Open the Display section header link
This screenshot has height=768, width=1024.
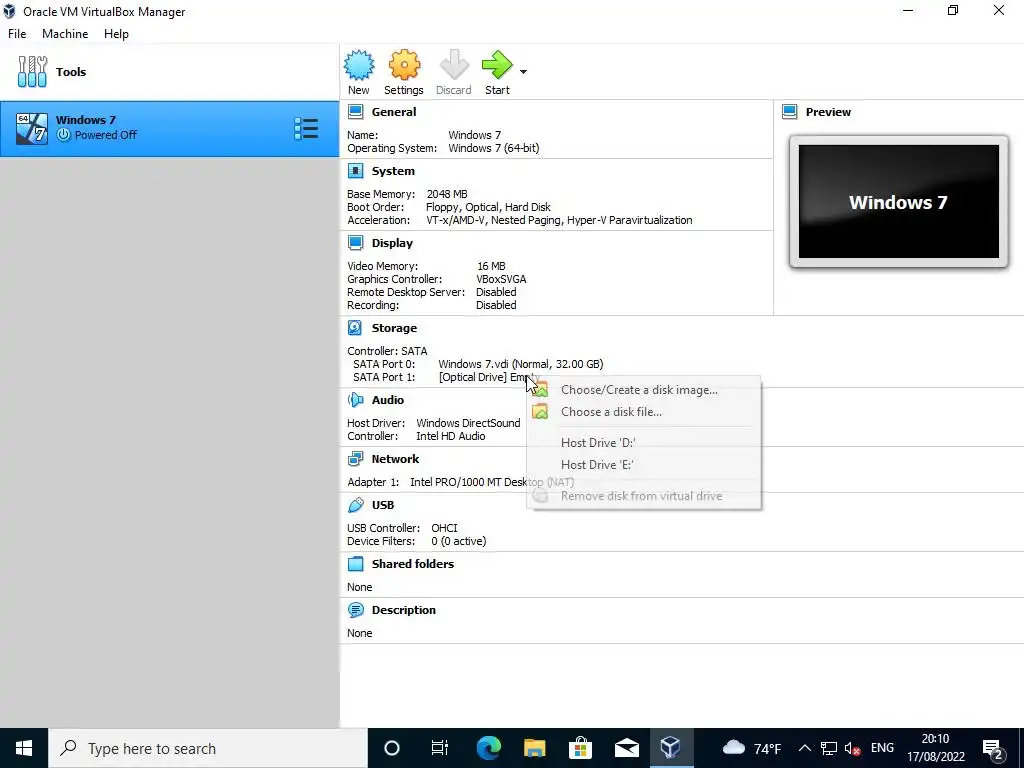(392, 243)
